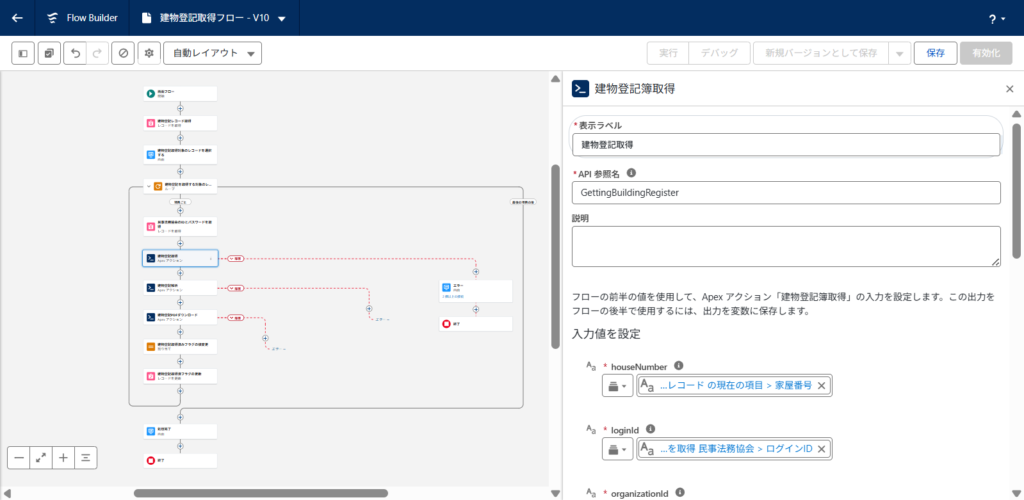1024x500 pixels.
Task: Click 新規バージョンとして保存 button
Action: click(821, 54)
